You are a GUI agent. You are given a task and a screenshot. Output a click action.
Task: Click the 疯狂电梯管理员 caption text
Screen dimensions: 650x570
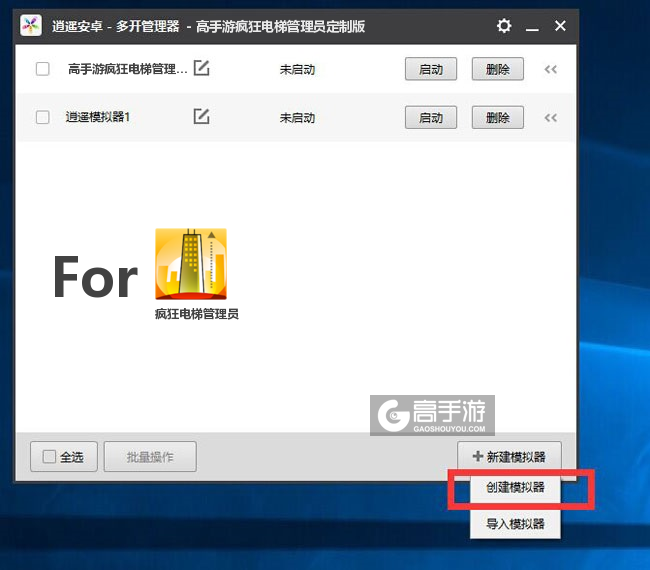(196, 314)
